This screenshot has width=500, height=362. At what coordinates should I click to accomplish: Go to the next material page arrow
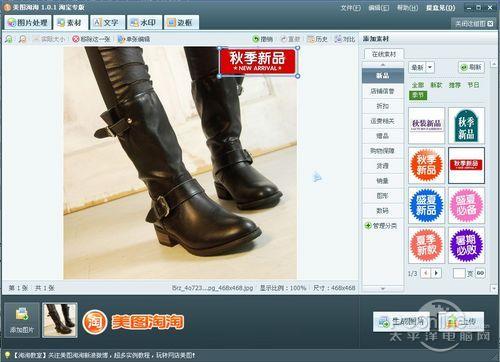(x=436, y=273)
